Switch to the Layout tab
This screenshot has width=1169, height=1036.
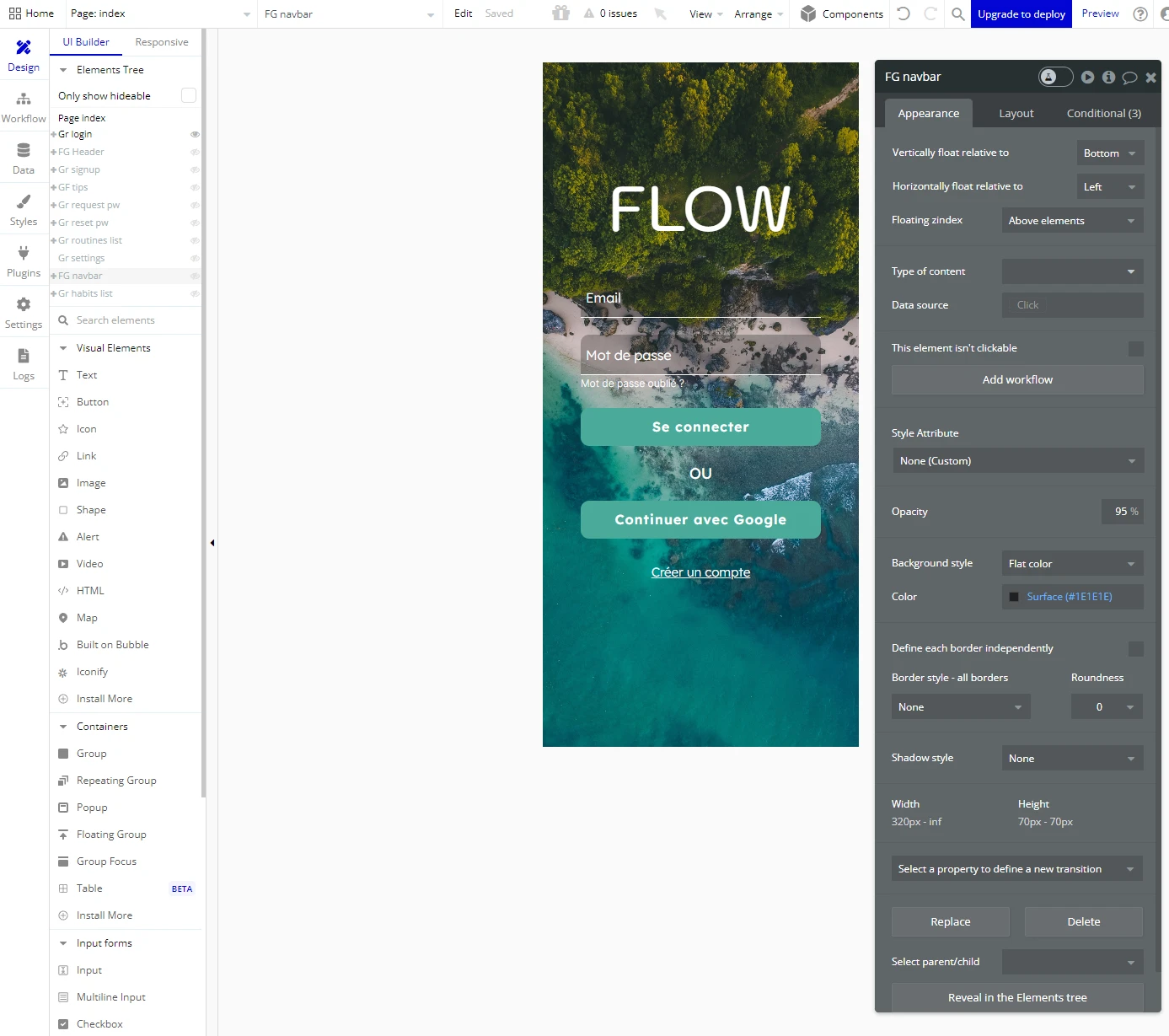point(1016,114)
